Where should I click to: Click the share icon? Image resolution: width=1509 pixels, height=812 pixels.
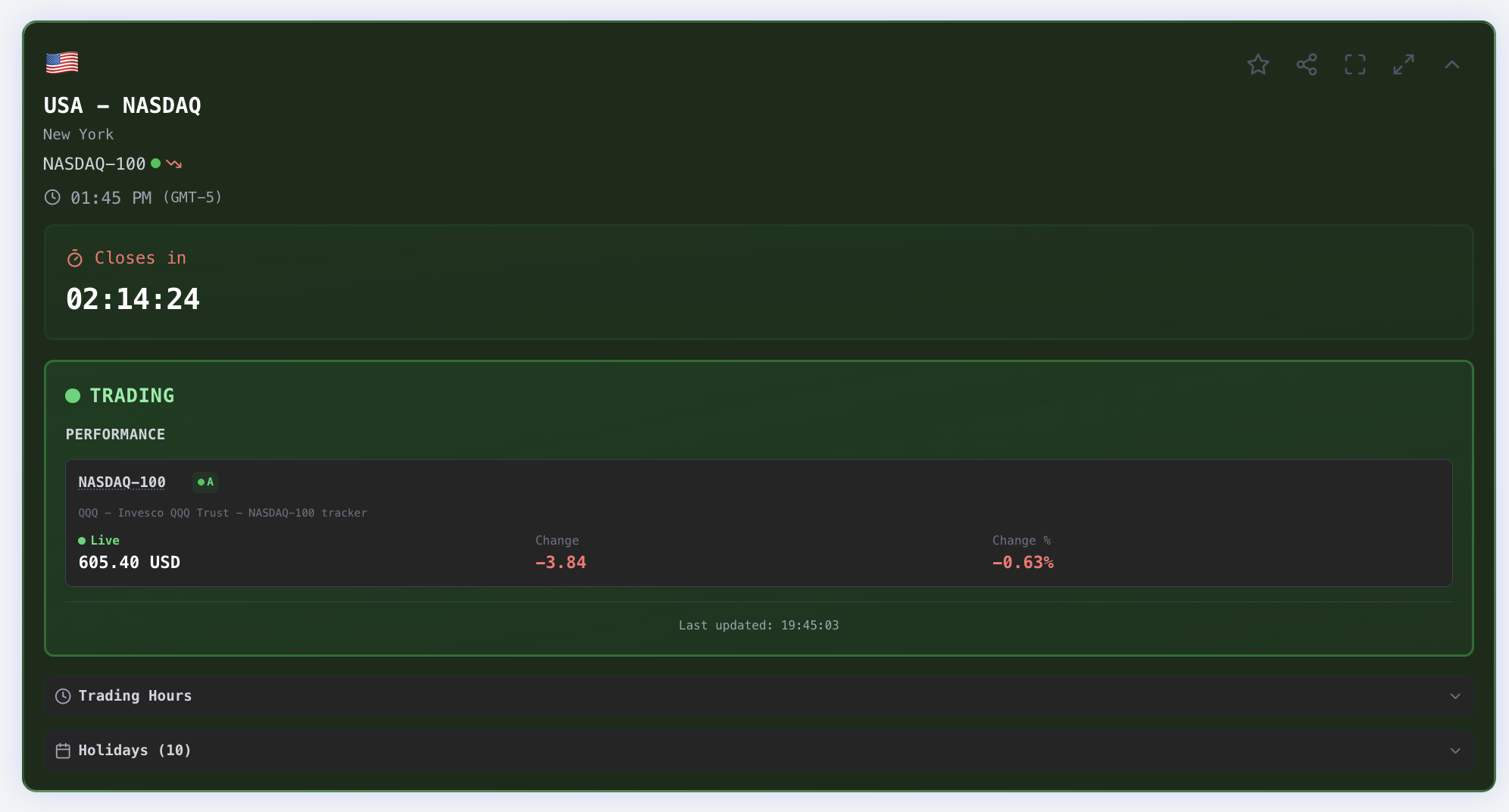click(1306, 64)
